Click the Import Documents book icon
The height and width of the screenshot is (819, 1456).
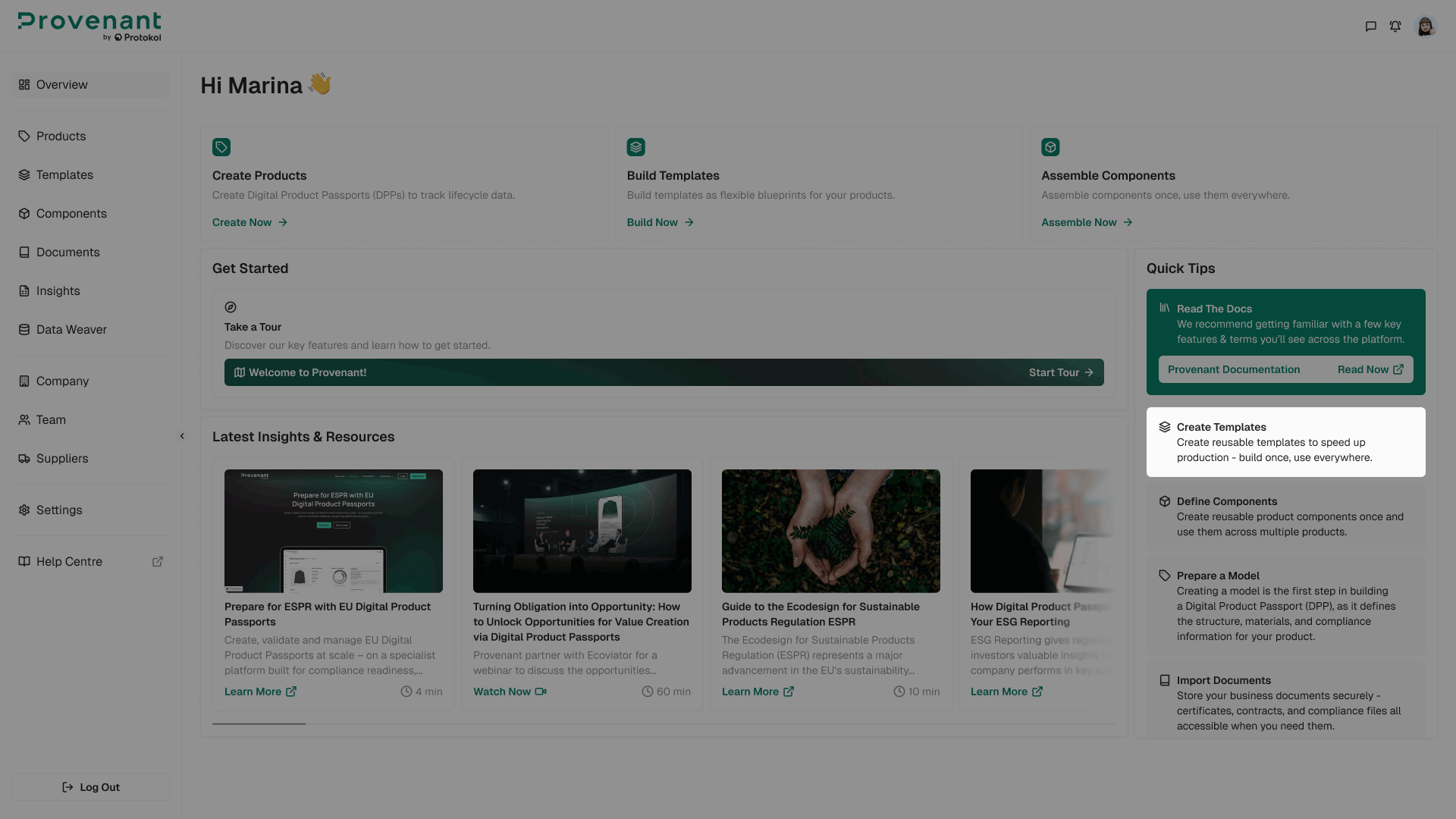(1165, 680)
